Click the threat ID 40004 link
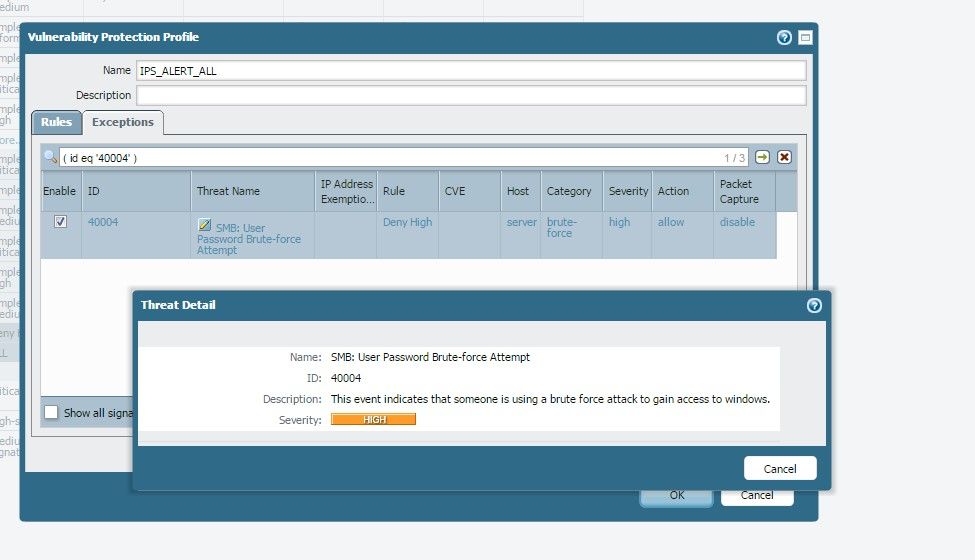 coord(103,222)
